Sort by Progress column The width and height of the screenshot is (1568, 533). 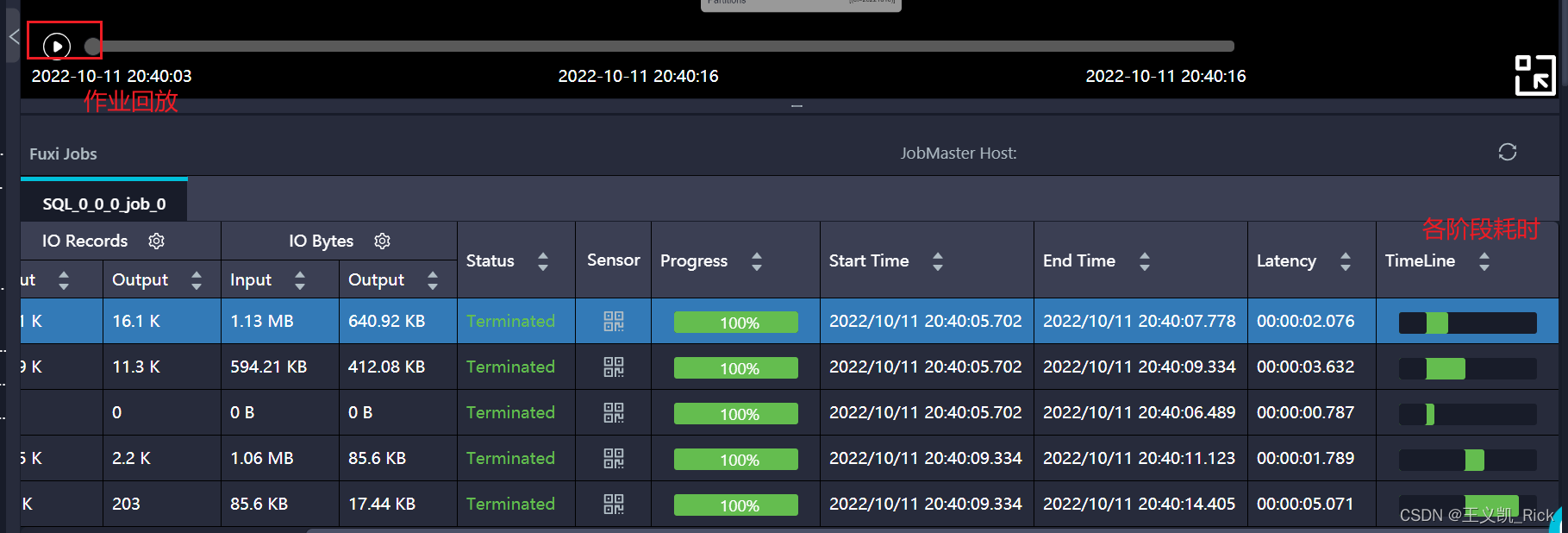(x=757, y=261)
